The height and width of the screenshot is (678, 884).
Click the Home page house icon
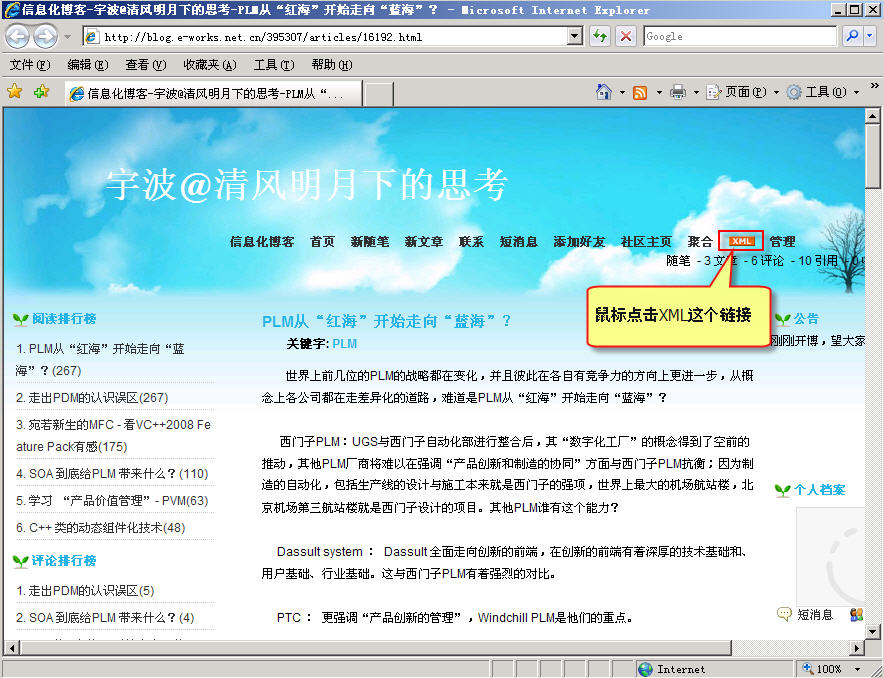604,92
